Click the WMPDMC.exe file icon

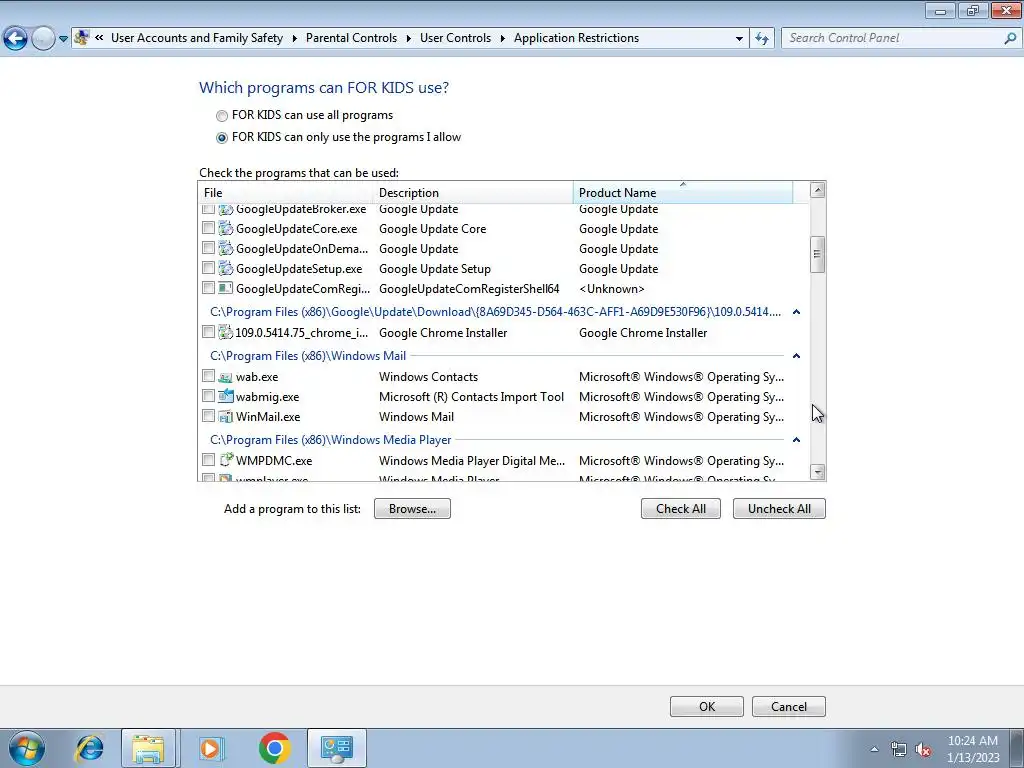226,460
